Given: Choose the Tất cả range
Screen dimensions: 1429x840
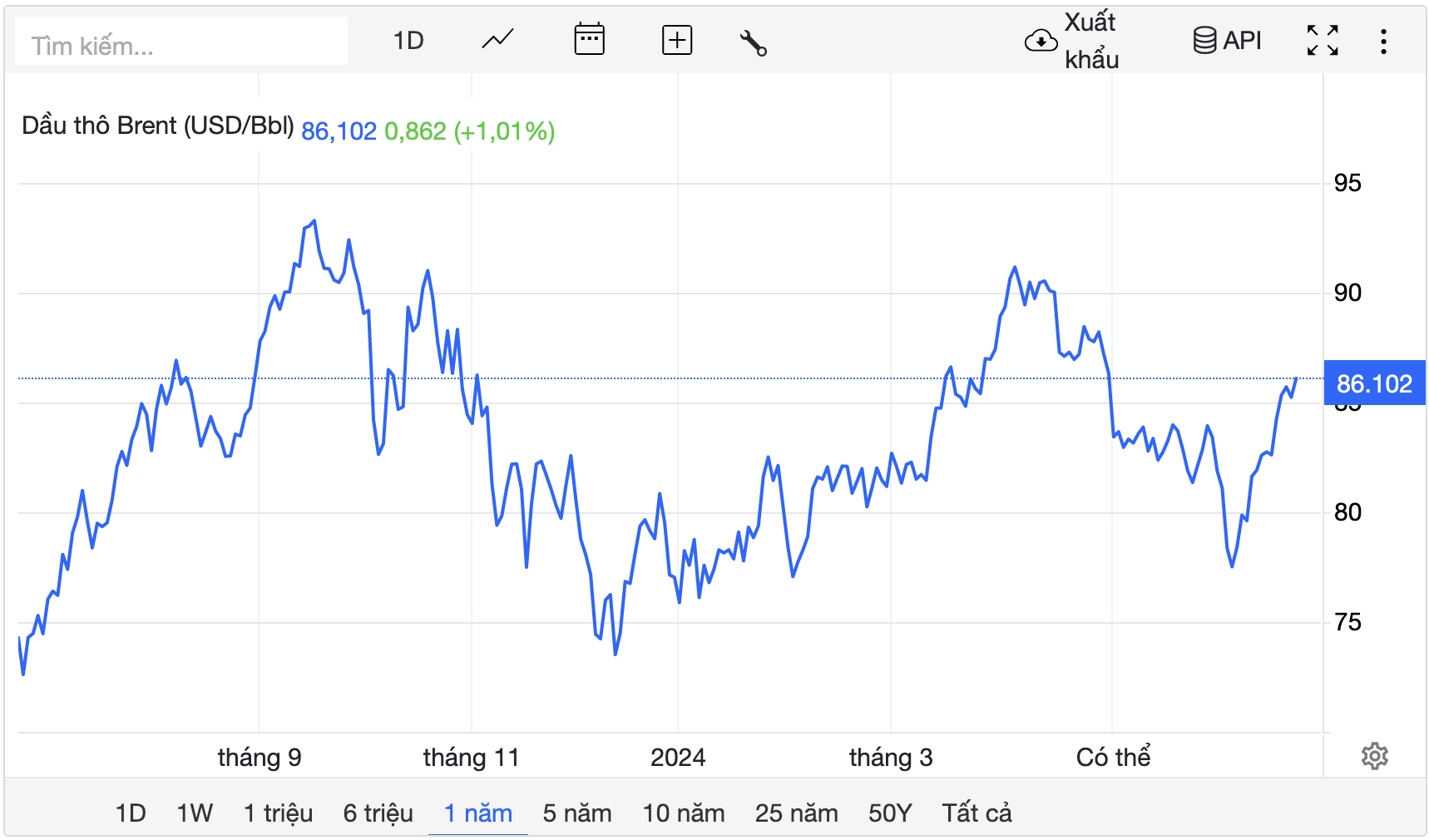Looking at the screenshot, I should tap(977, 813).
